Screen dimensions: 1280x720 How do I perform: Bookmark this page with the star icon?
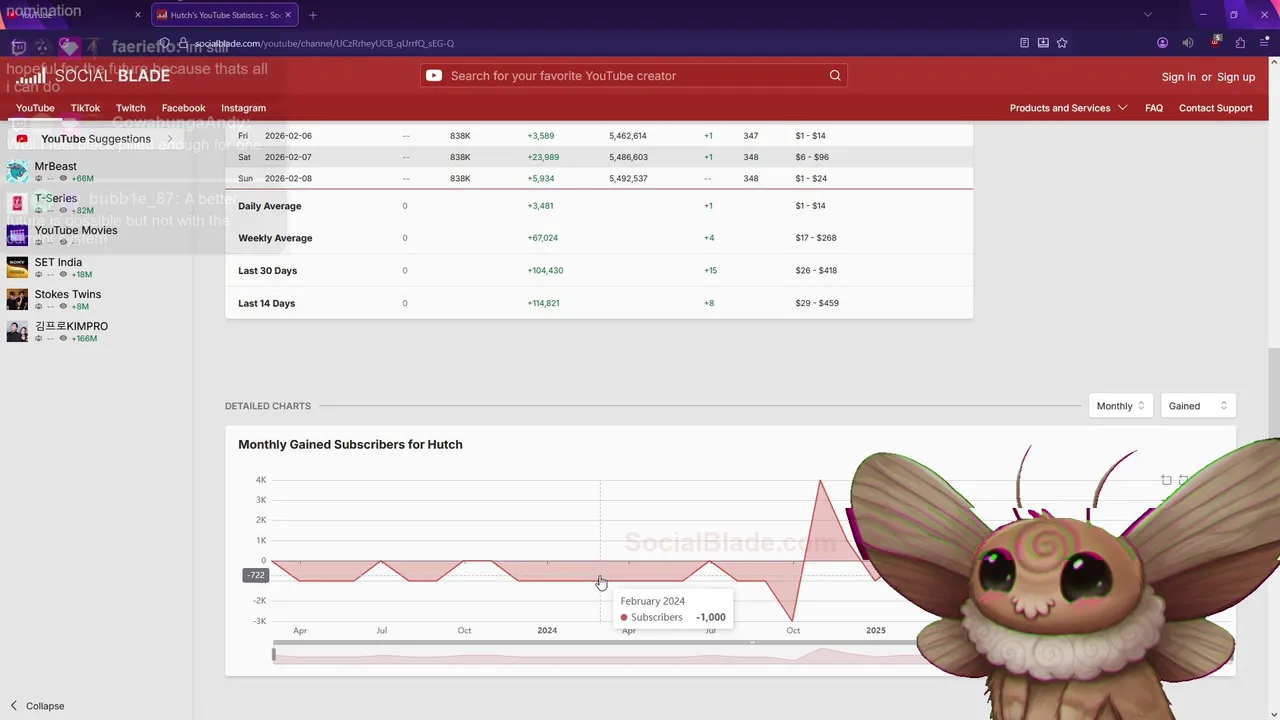(x=1062, y=43)
